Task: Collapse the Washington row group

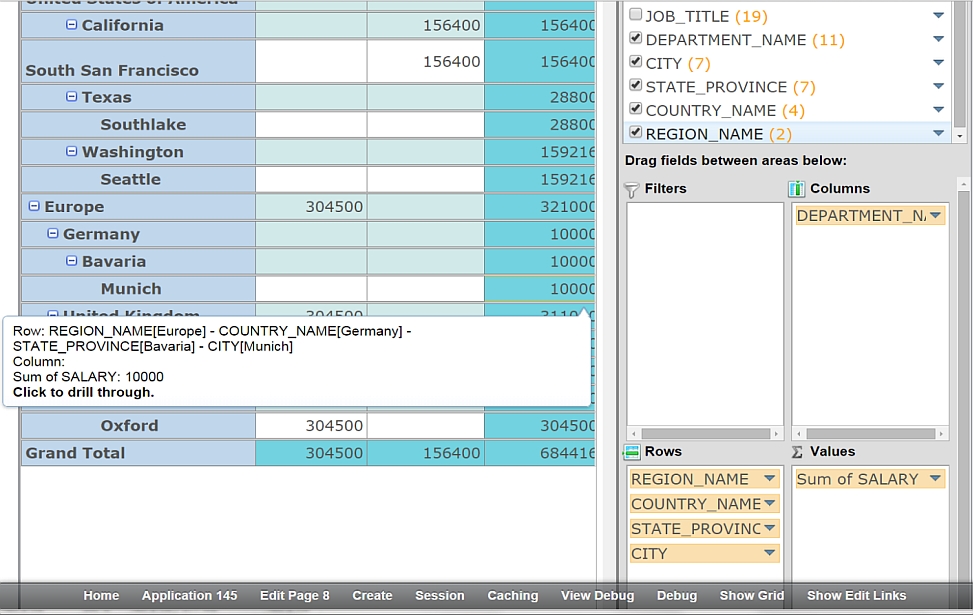Action: [72, 151]
